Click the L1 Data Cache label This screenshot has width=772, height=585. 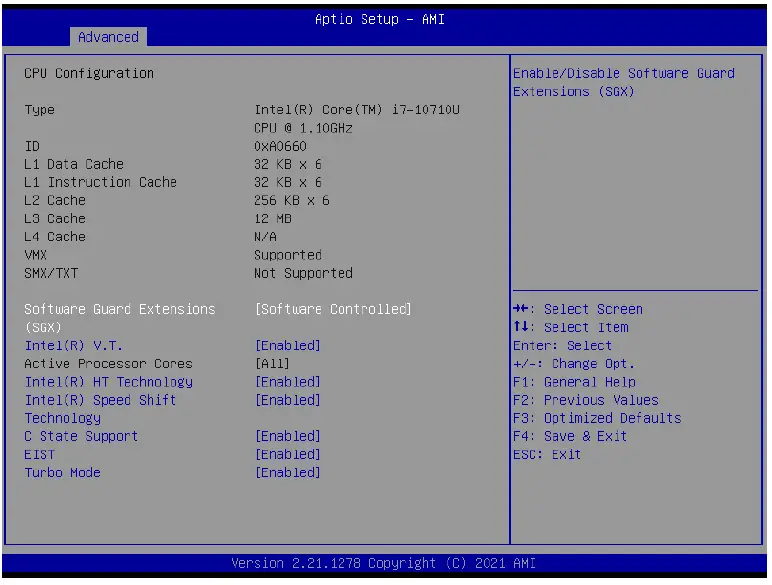pyautogui.click(x=74, y=164)
